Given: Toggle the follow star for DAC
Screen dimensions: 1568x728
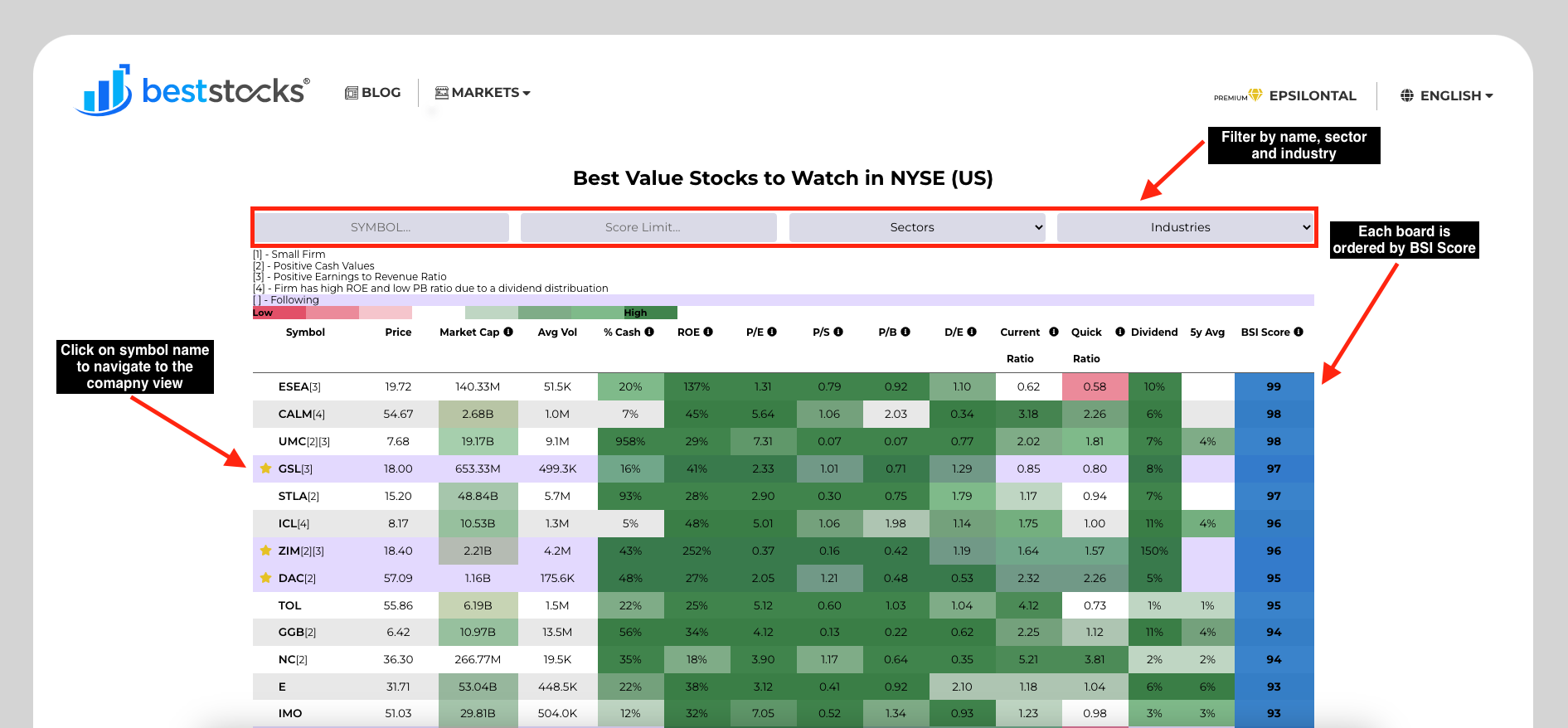Looking at the screenshot, I should (x=265, y=578).
